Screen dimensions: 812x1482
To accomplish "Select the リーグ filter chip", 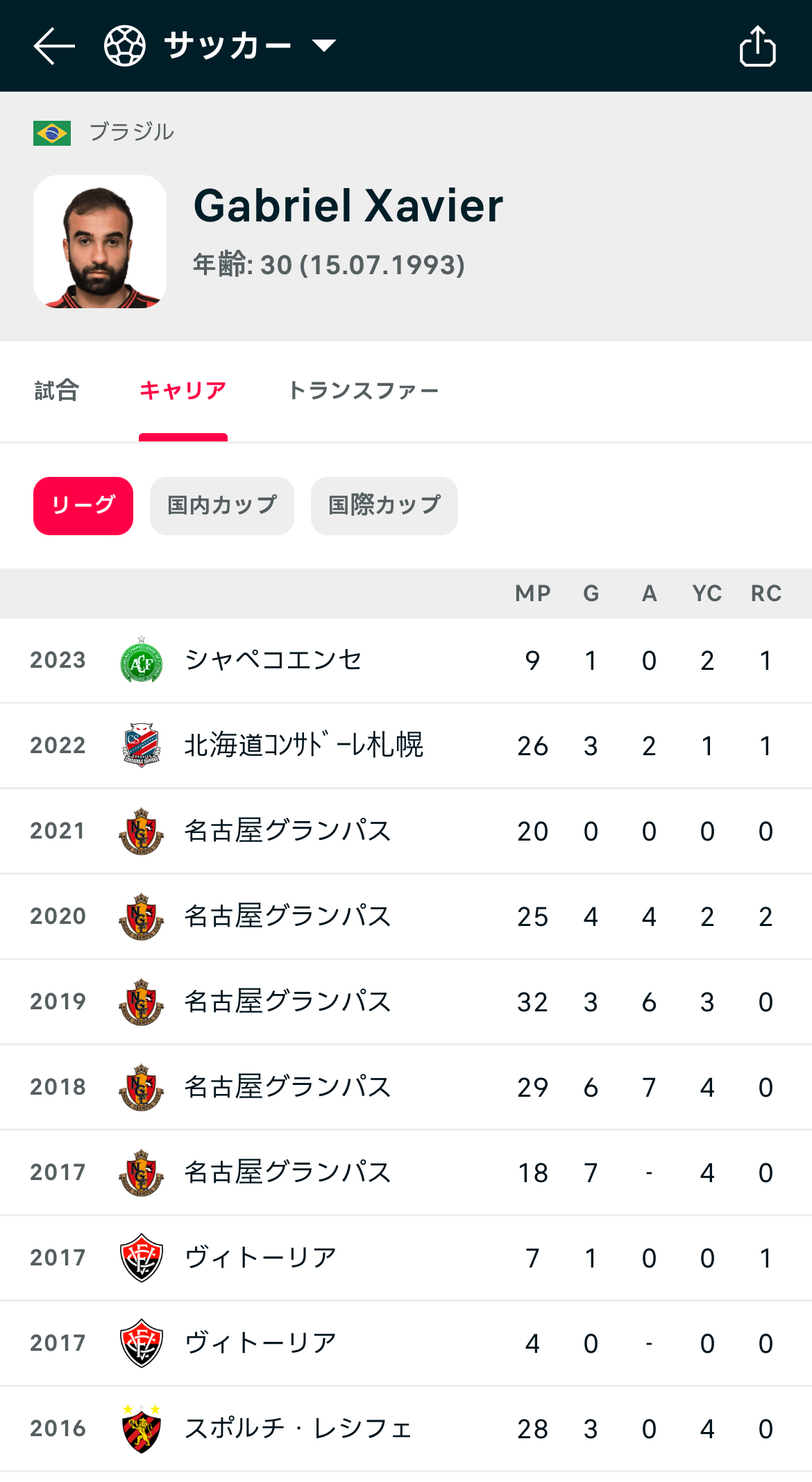I will (83, 505).
